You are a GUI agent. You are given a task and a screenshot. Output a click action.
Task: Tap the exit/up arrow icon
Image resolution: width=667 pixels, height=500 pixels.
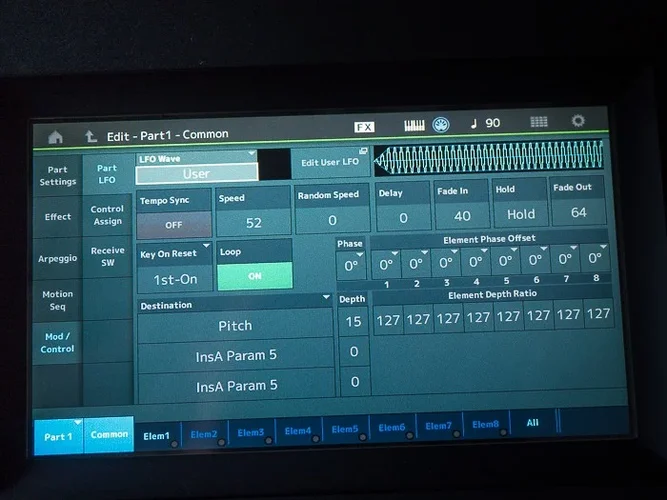click(91, 136)
